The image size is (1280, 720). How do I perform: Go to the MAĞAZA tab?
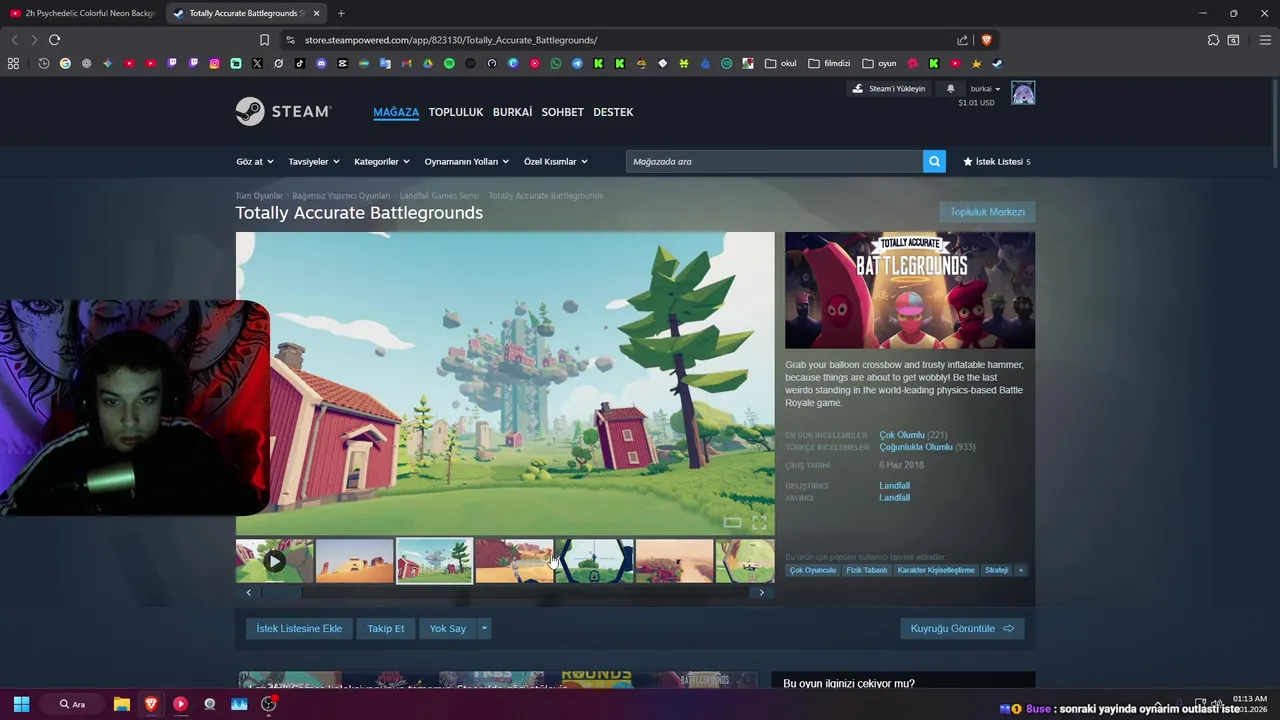click(396, 112)
